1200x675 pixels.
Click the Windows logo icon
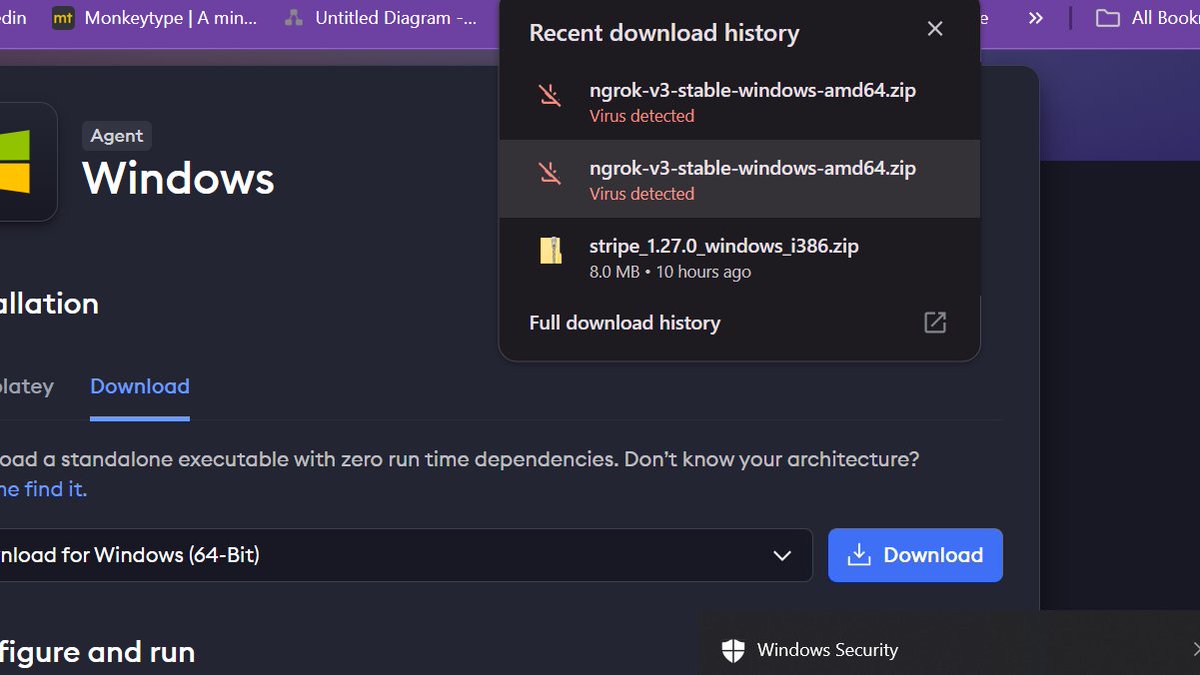click(15, 161)
